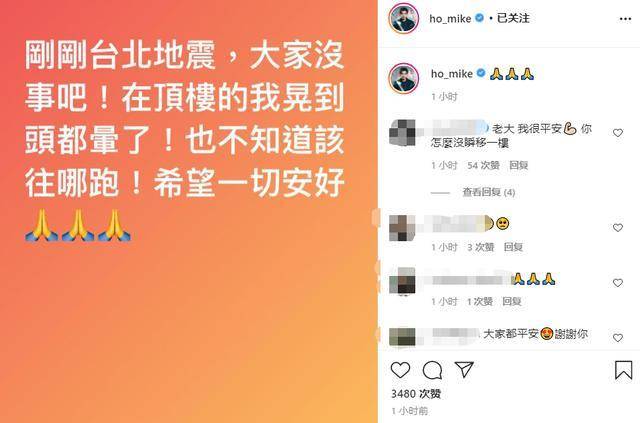This screenshot has height=423, width=640.
Task: Open the '54 次赞' comment likes list
Action: 484,165
